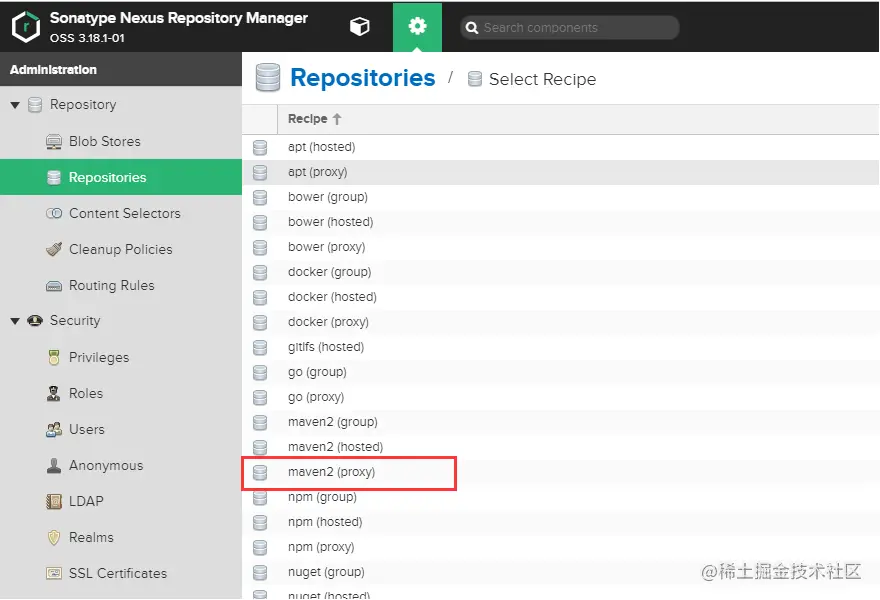The image size is (880, 600).
Task: Click the Repository database icon in sidebar
Action: [x=35, y=105]
